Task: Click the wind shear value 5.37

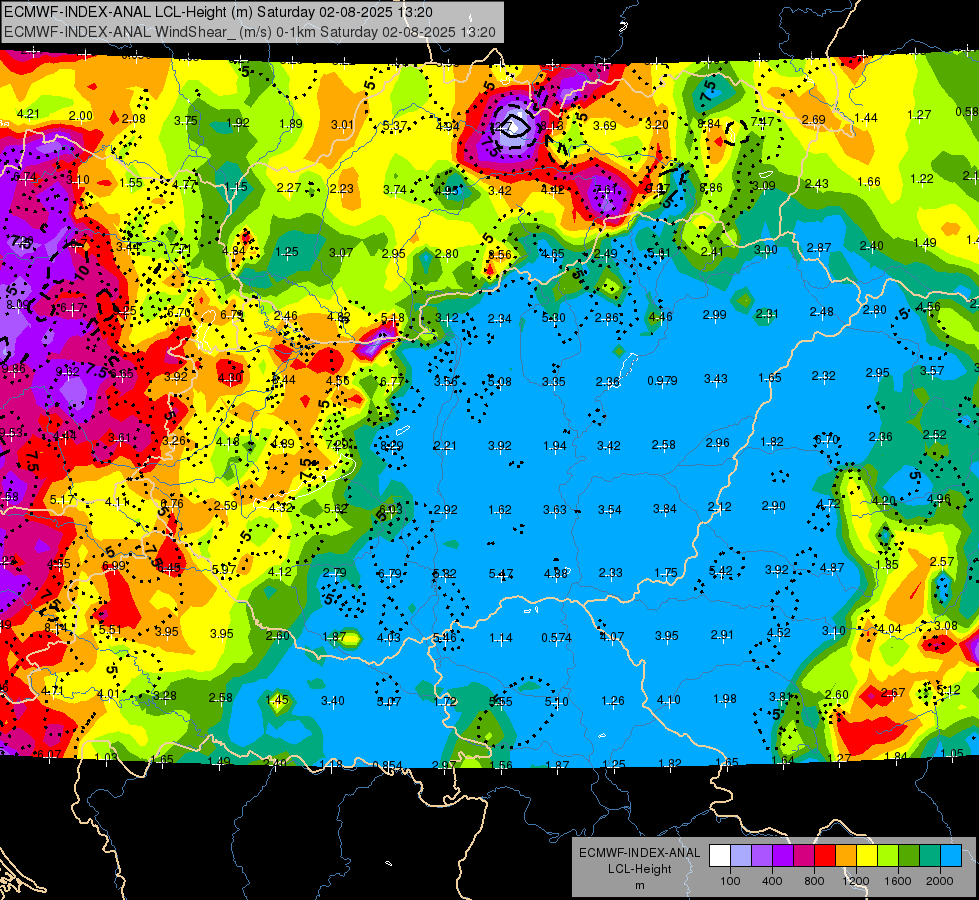Action: click(x=394, y=126)
